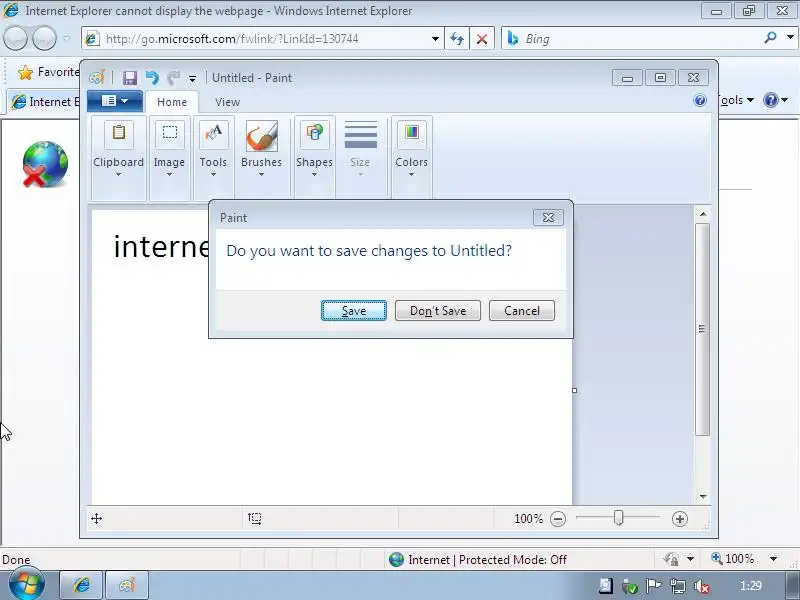
Task: Undo with the blue arrow icon
Action: click(x=152, y=78)
